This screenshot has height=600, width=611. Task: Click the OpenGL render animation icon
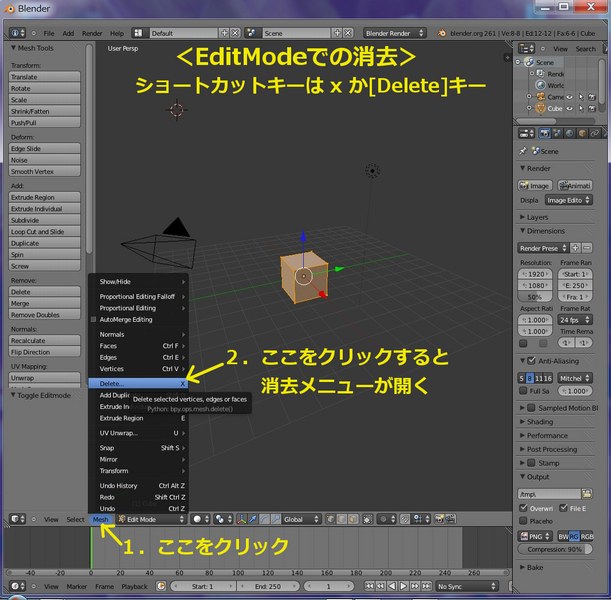[x=451, y=519]
